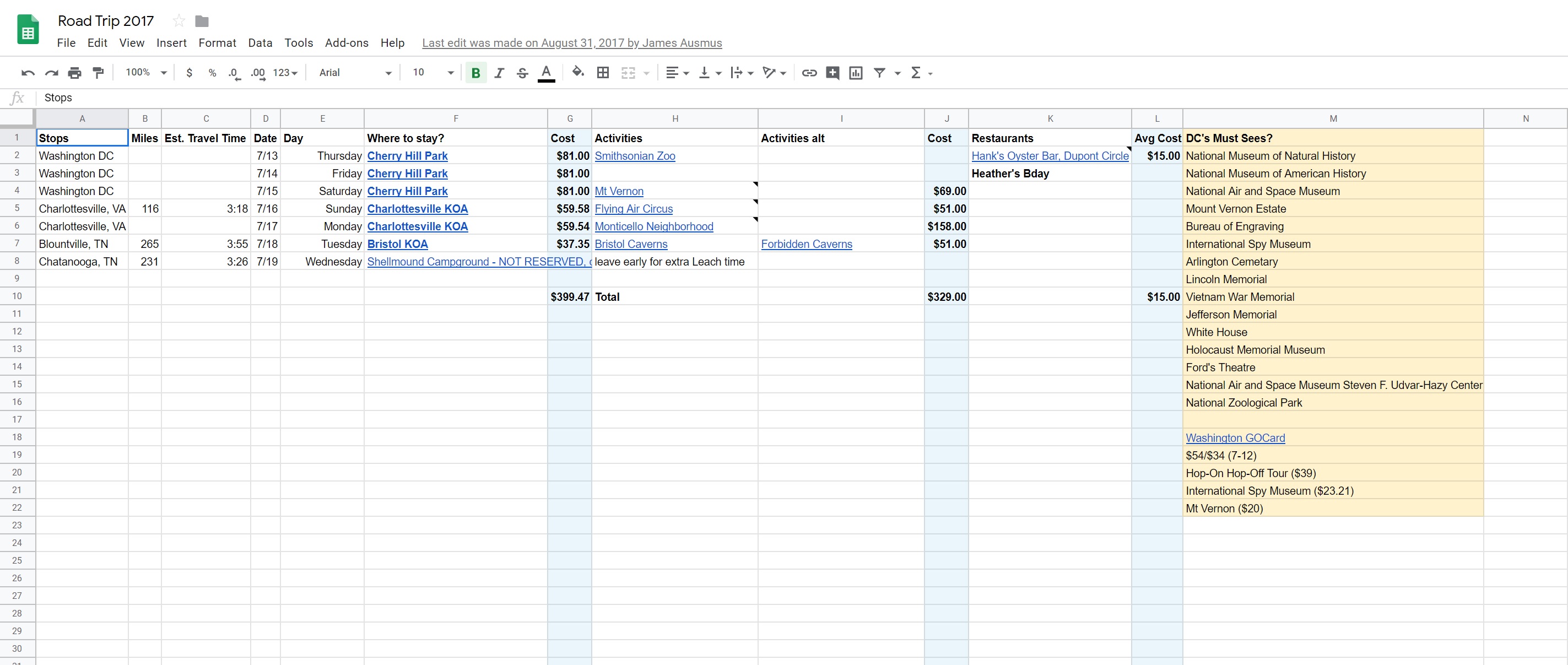Click the paint format icon

click(98, 73)
